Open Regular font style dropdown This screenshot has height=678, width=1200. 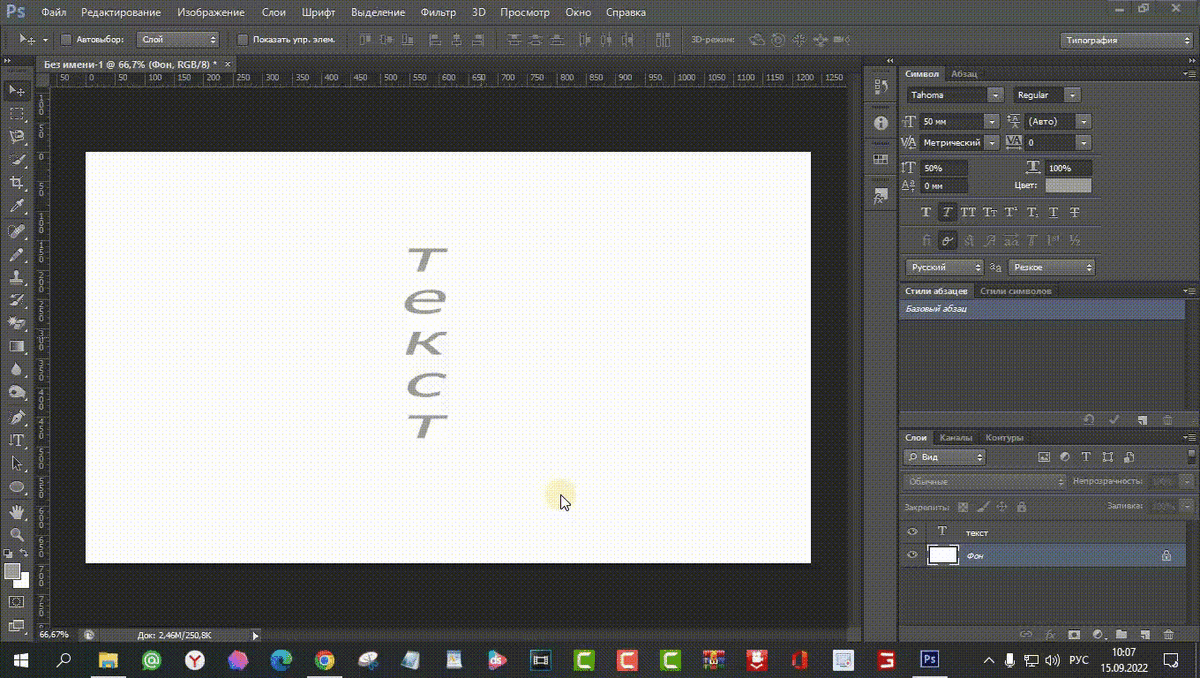(1072, 94)
